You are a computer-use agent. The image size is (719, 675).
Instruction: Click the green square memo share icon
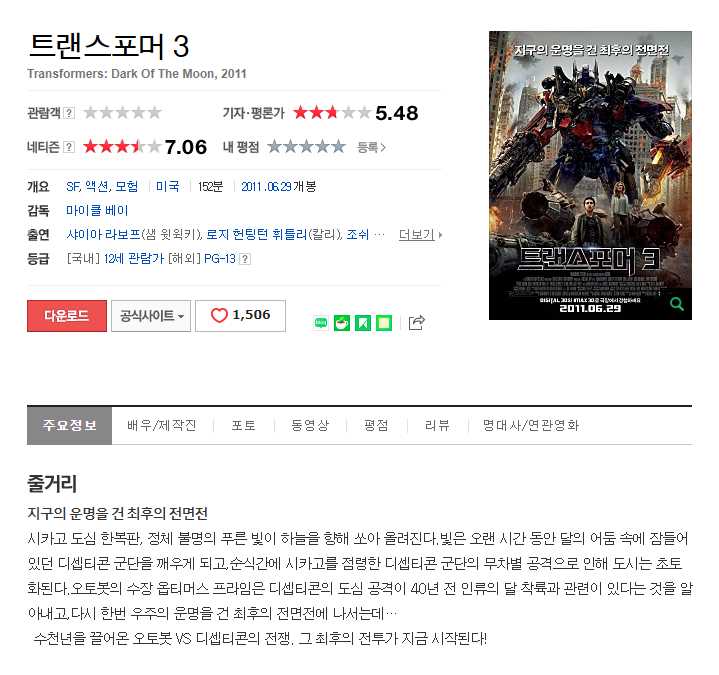click(x=384, y=323)
